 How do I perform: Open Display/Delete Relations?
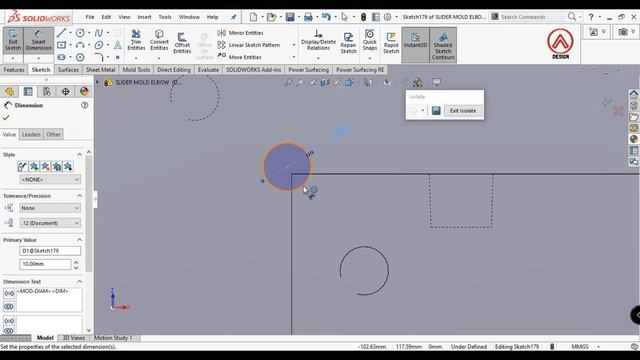[x=318, y=40]
